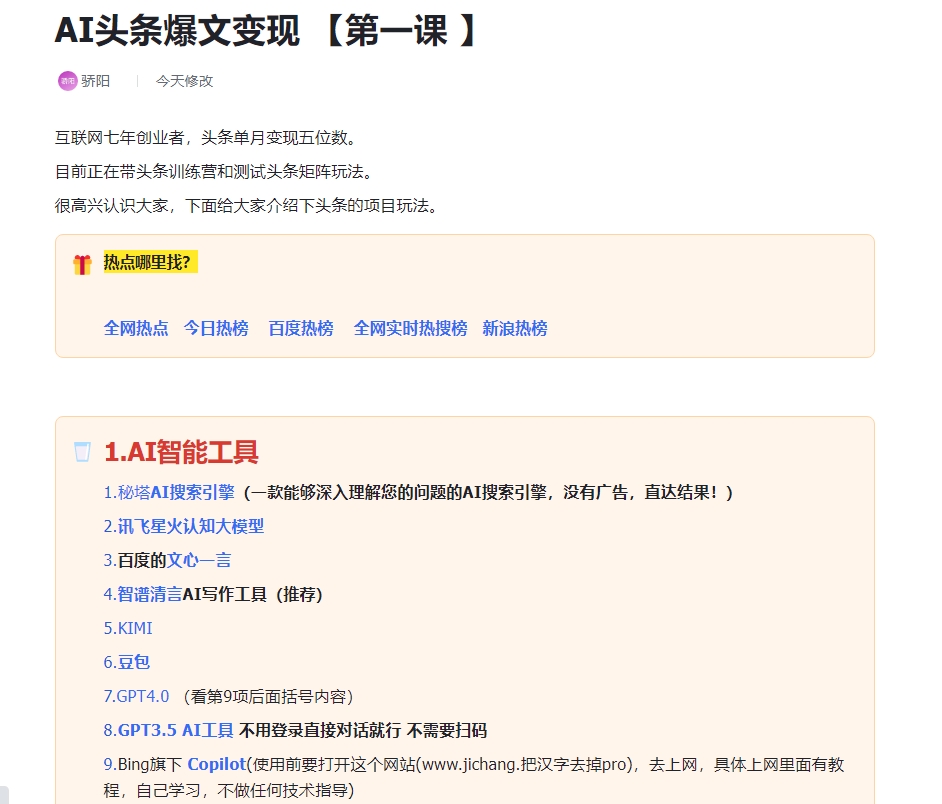Click the 今天修改 timestamp

[184, 81]
